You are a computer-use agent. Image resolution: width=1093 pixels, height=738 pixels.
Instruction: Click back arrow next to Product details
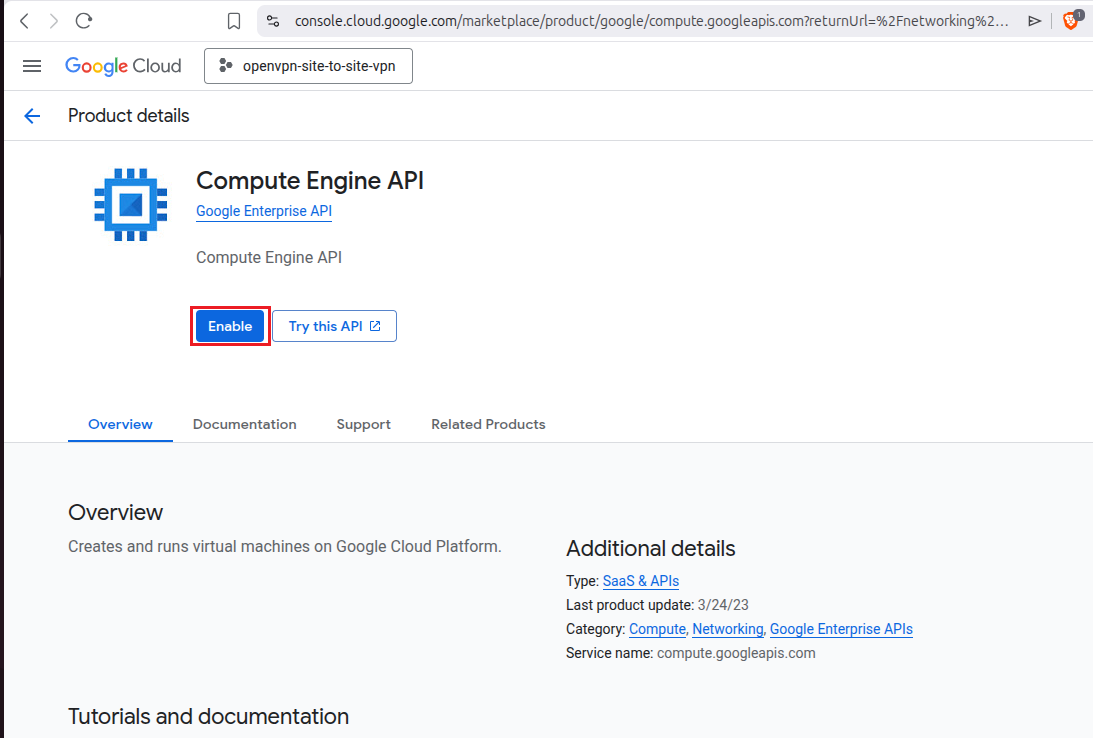[32, 116]
